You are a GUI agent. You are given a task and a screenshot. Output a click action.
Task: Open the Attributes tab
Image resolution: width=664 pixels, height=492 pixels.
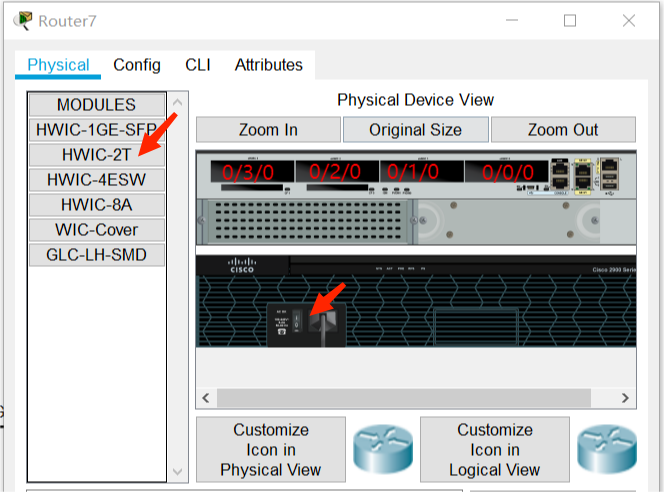tap(268, 65)
